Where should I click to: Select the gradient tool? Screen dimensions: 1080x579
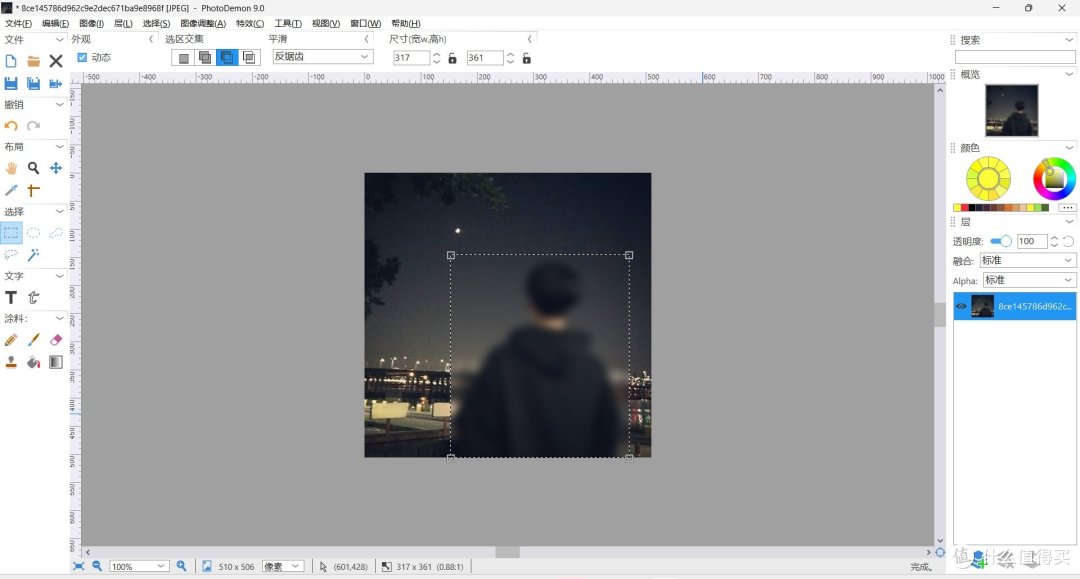point(56,362)
